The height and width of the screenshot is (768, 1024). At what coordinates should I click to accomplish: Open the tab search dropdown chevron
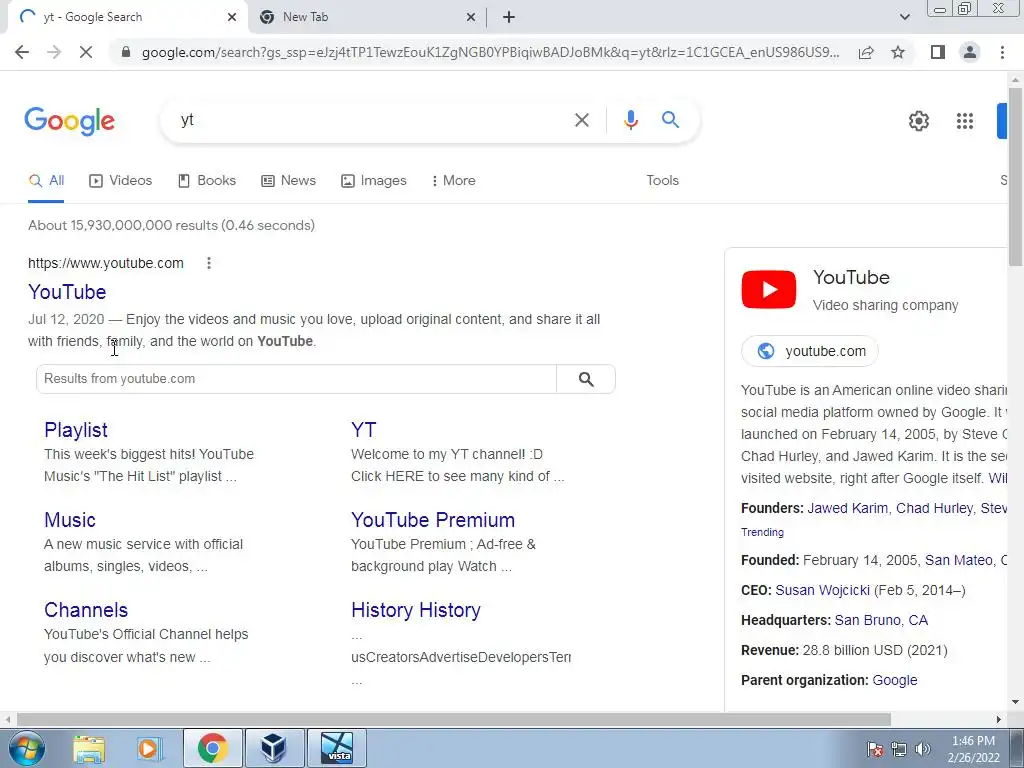(x=904, y=17)
